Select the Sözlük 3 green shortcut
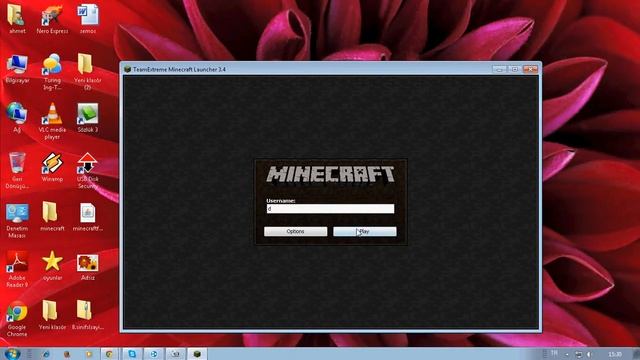 [x=88, y=118]
